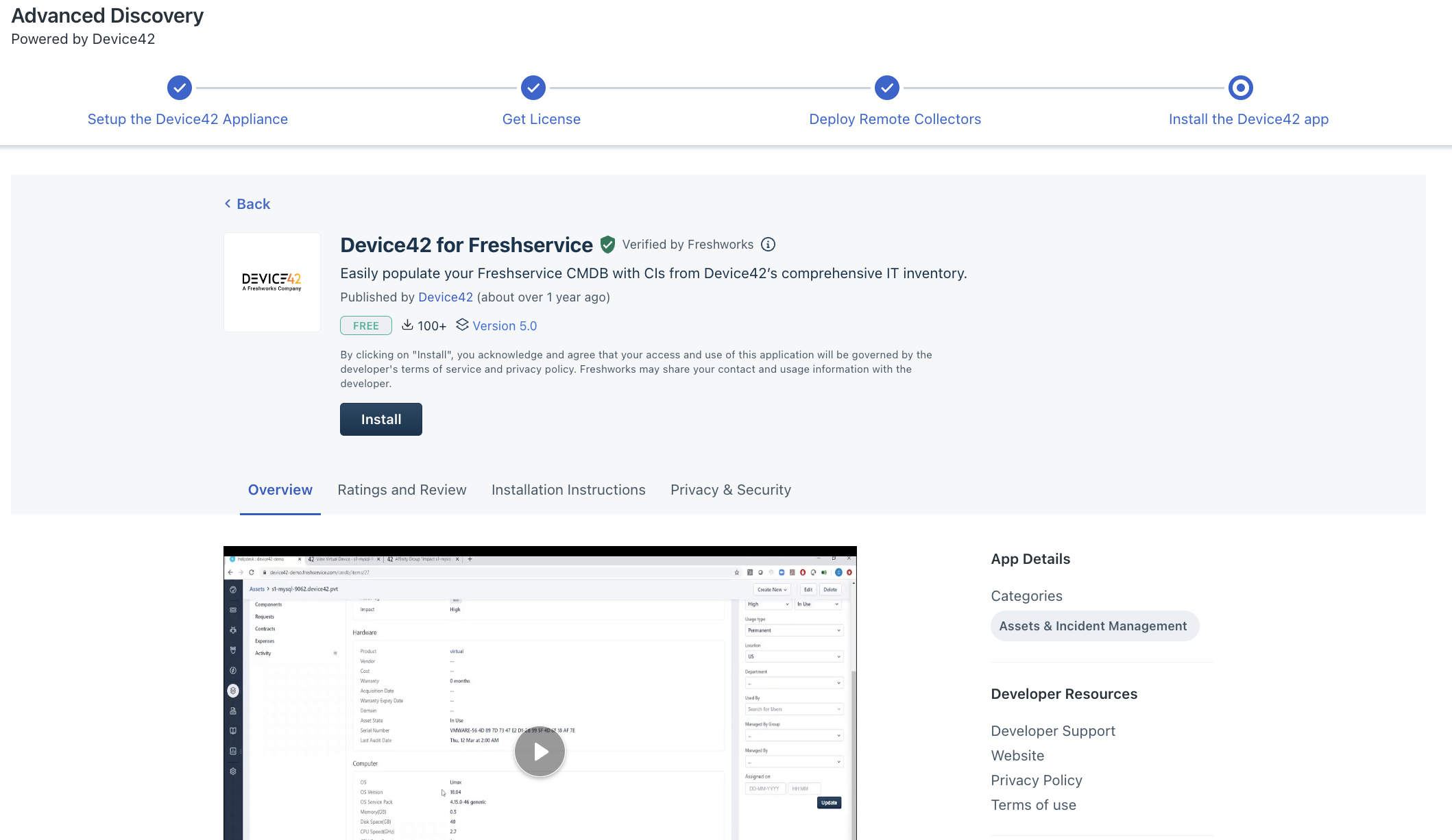Screen dimensions: 1452x840
Task: Select the Assets & Incident Management category
Action: (x=1093, y=626)
